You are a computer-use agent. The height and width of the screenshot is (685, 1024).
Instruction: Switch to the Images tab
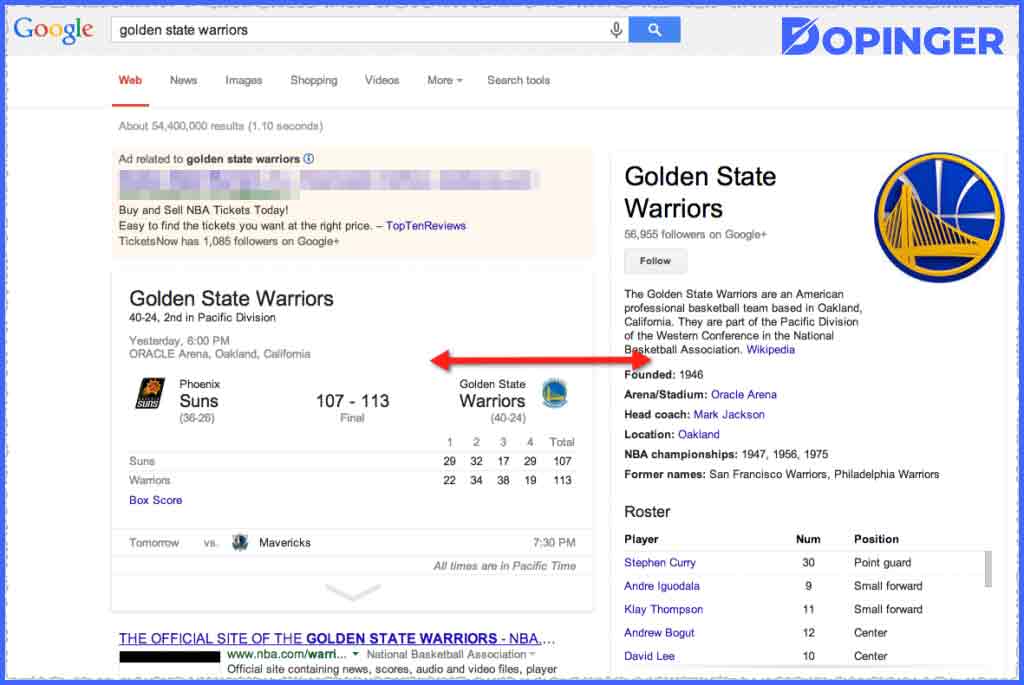tap(243, 80)
